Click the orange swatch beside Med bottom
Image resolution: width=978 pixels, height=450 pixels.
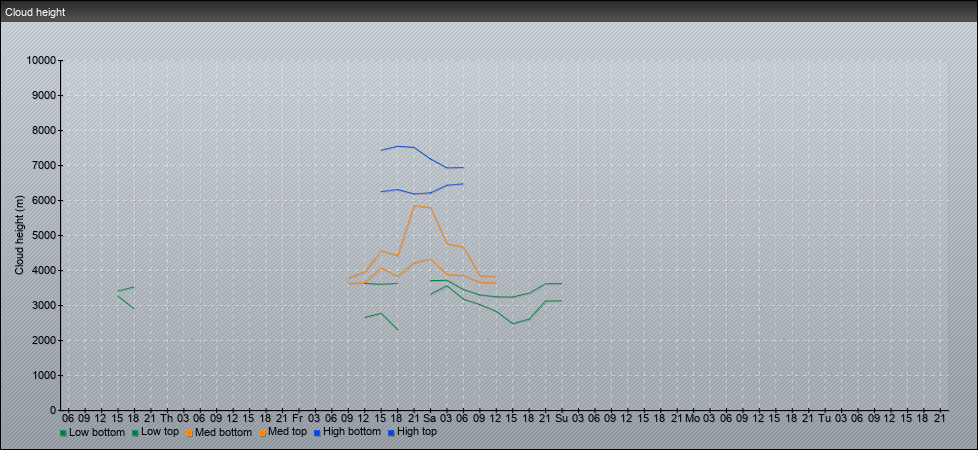point(190,433)
